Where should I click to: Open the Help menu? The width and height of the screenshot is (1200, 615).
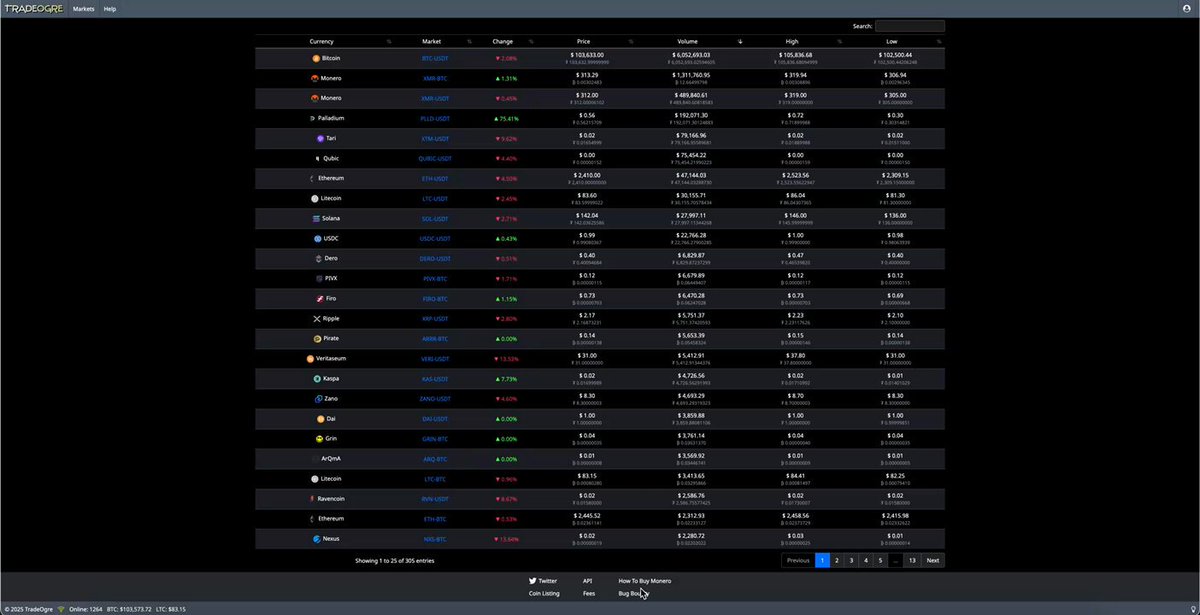pos(110,8)
